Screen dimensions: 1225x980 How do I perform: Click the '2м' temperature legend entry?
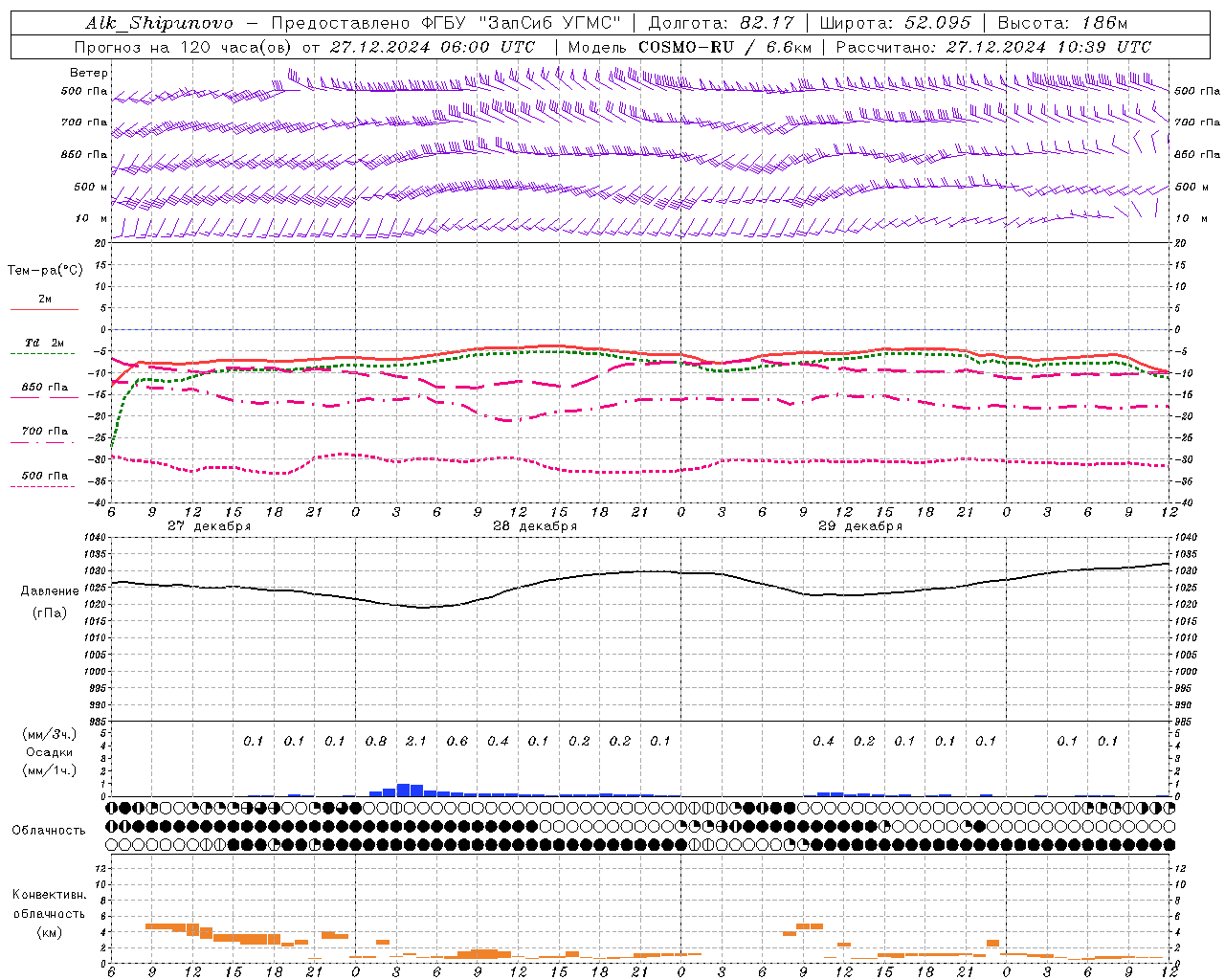coord(45,300)
